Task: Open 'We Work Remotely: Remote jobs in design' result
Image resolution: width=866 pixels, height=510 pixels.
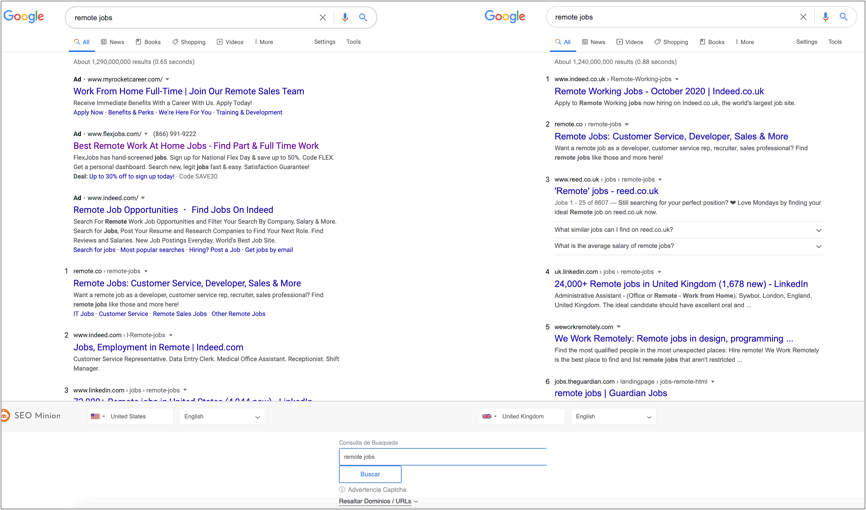Action: tap(673, 338)
